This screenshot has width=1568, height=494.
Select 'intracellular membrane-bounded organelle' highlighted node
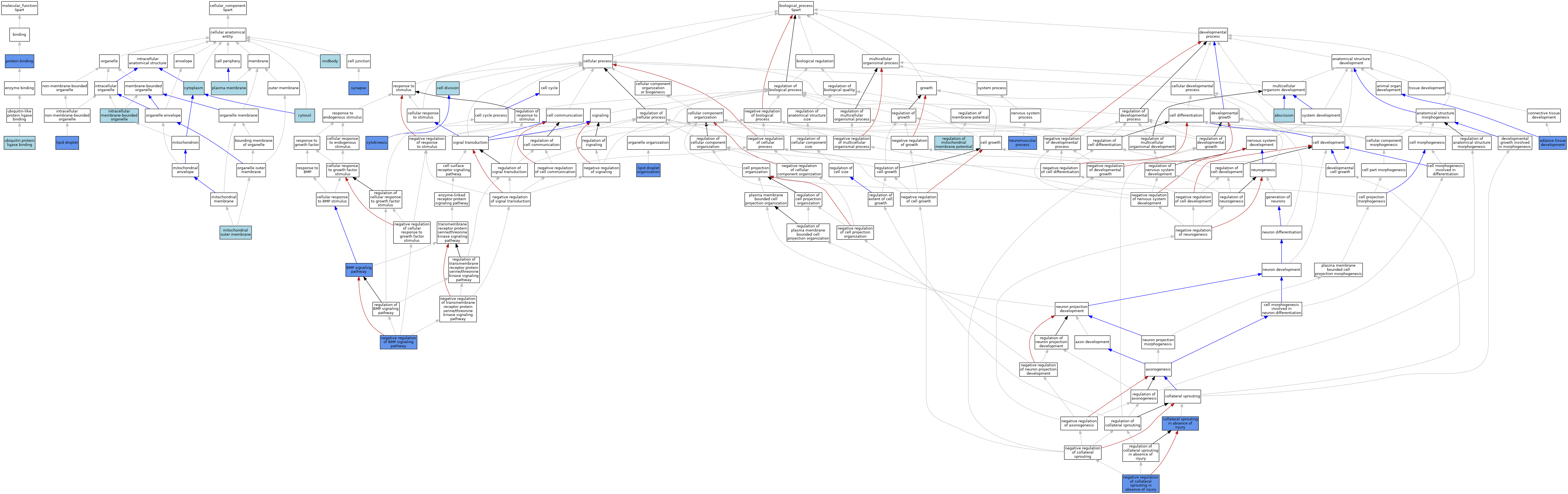click(x=119, y=115)
